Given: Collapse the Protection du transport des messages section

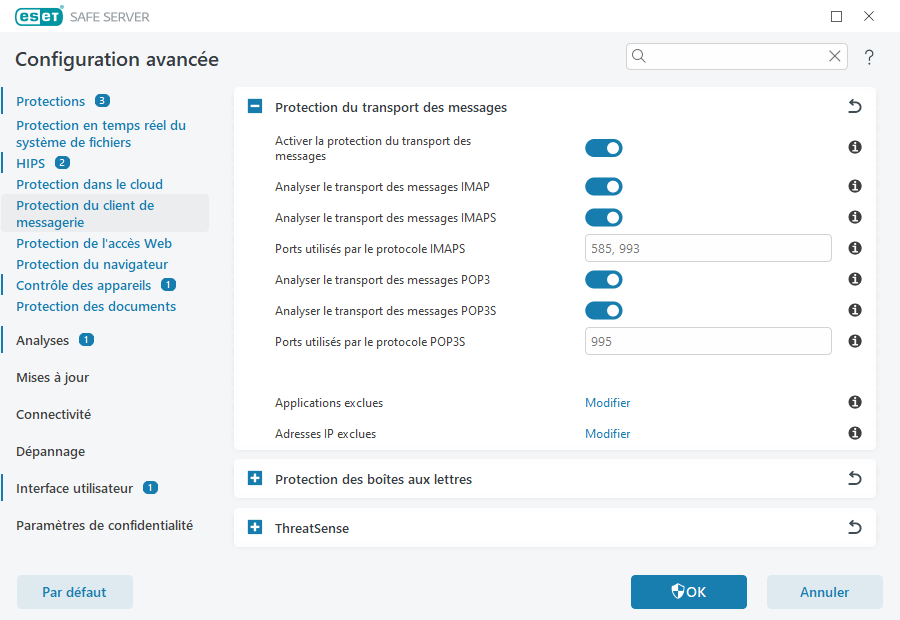Looking at the screenshot, I should tap(254, 105).
